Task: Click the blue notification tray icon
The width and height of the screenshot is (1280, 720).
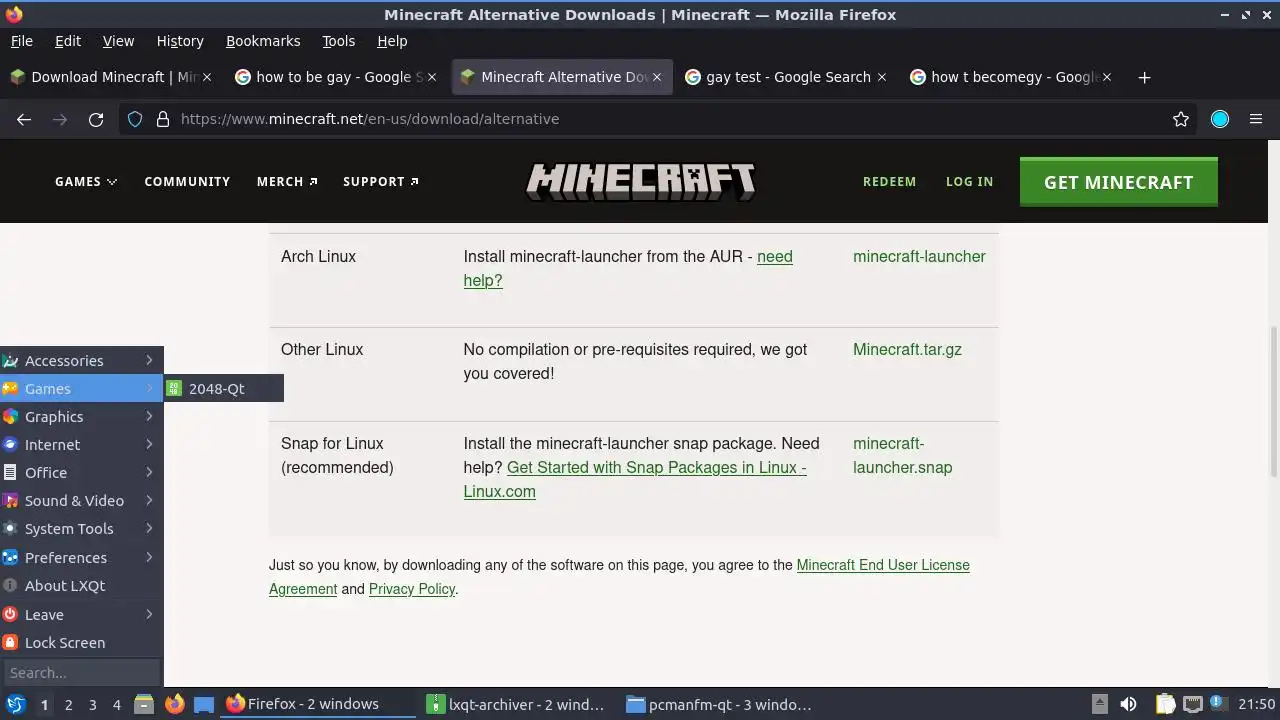Action: tap(1219, 705)
